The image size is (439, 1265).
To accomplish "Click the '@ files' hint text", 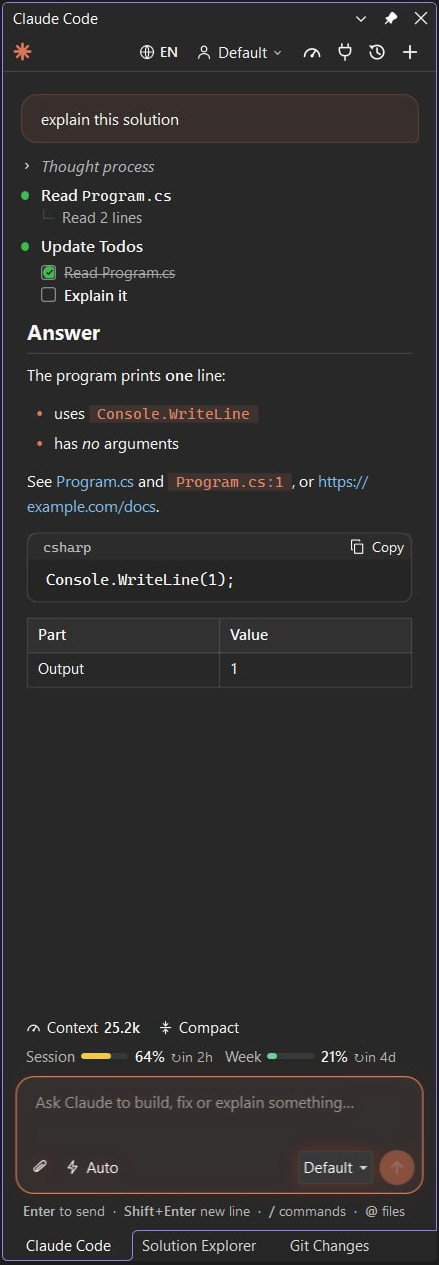I will coord(385,1211).
